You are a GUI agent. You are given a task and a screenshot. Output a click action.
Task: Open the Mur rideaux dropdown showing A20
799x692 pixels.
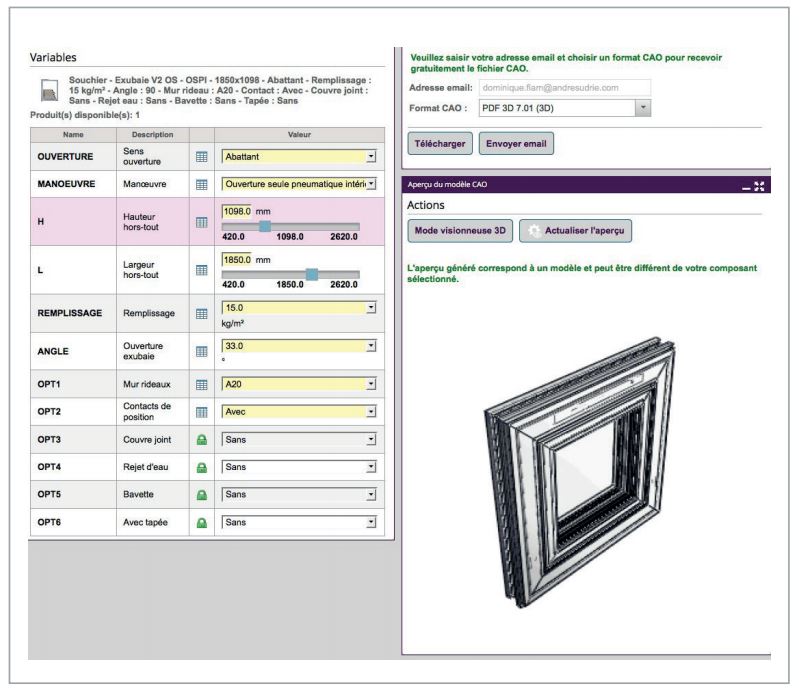click(299, 384)
